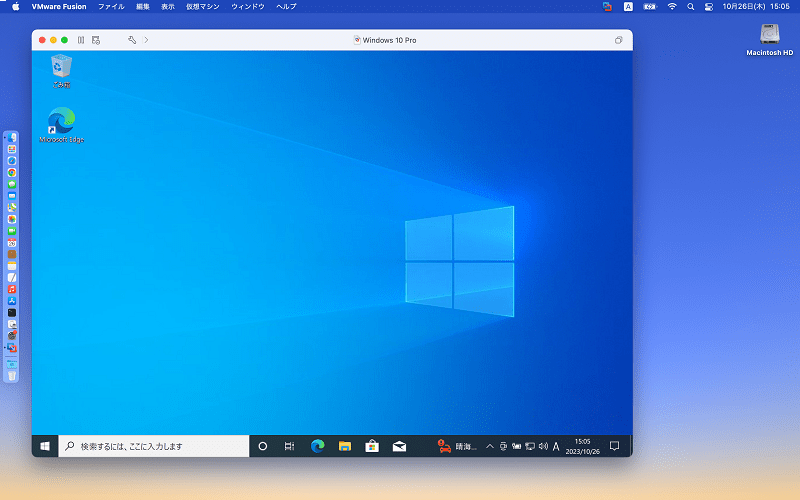Click the network tray icon in Windows
This screenshot has width=800, height=500.
coord(530,446)
